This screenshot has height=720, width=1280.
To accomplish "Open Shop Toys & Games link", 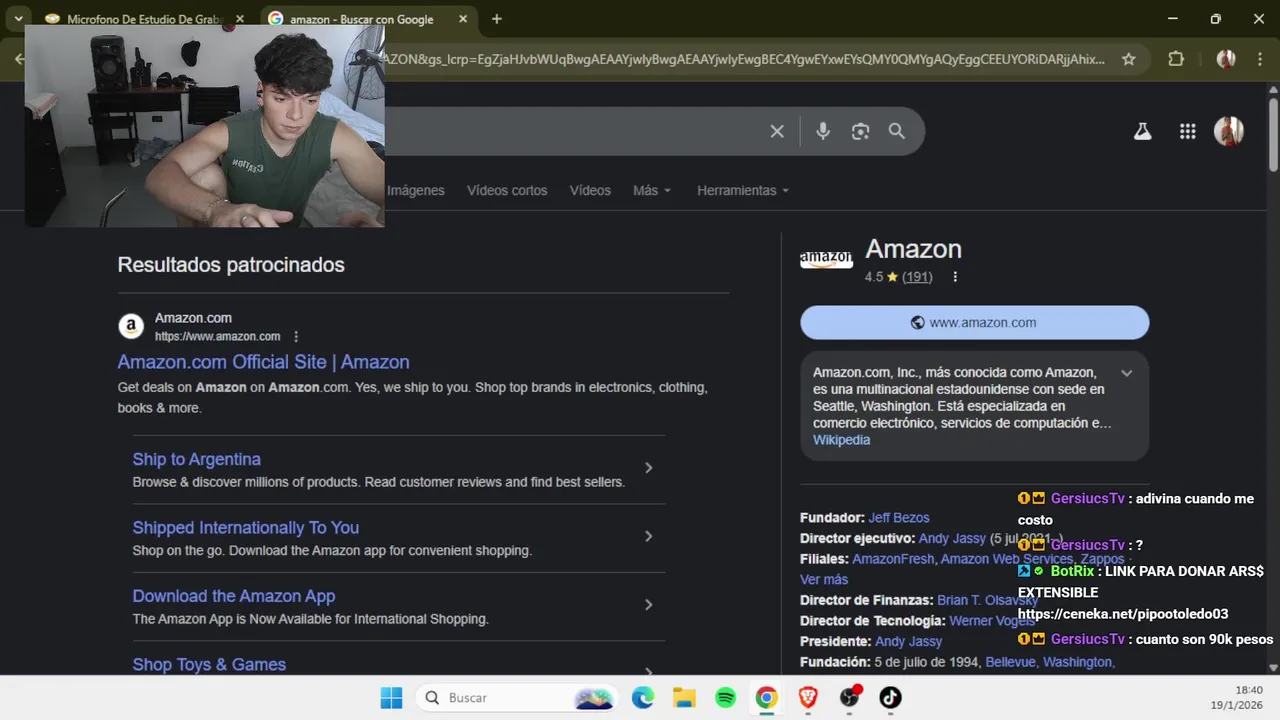I will click(x=209, y=664).
